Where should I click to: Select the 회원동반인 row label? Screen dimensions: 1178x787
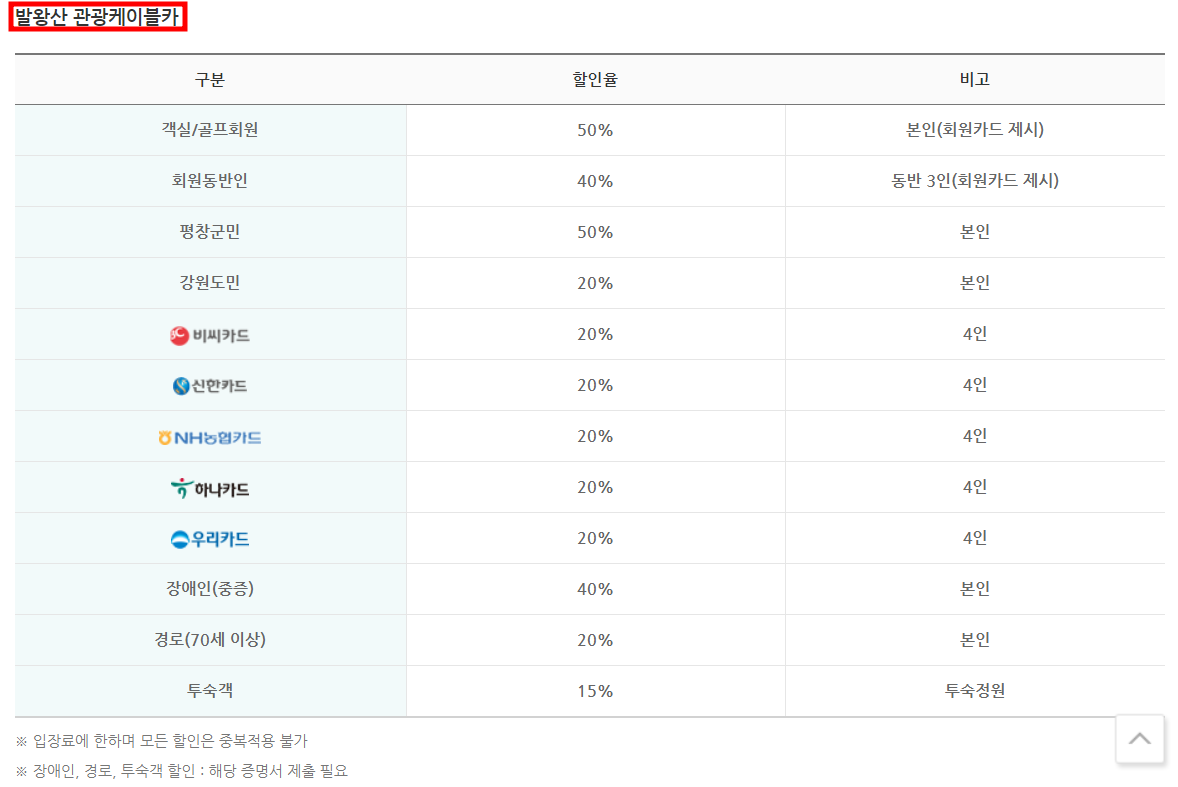(x=209, y=180)
